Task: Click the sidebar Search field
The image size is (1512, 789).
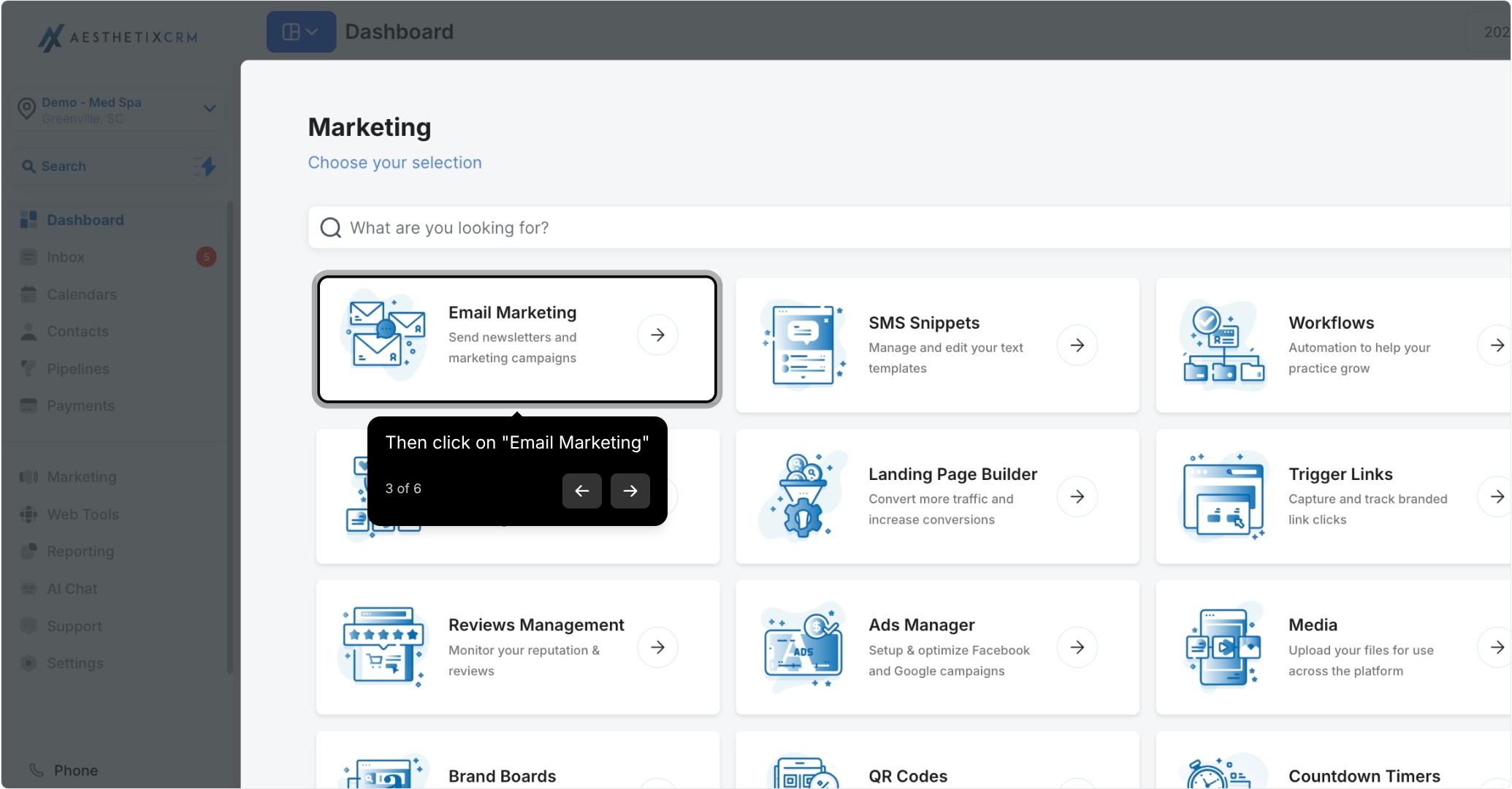Action: tap(118, 167)
